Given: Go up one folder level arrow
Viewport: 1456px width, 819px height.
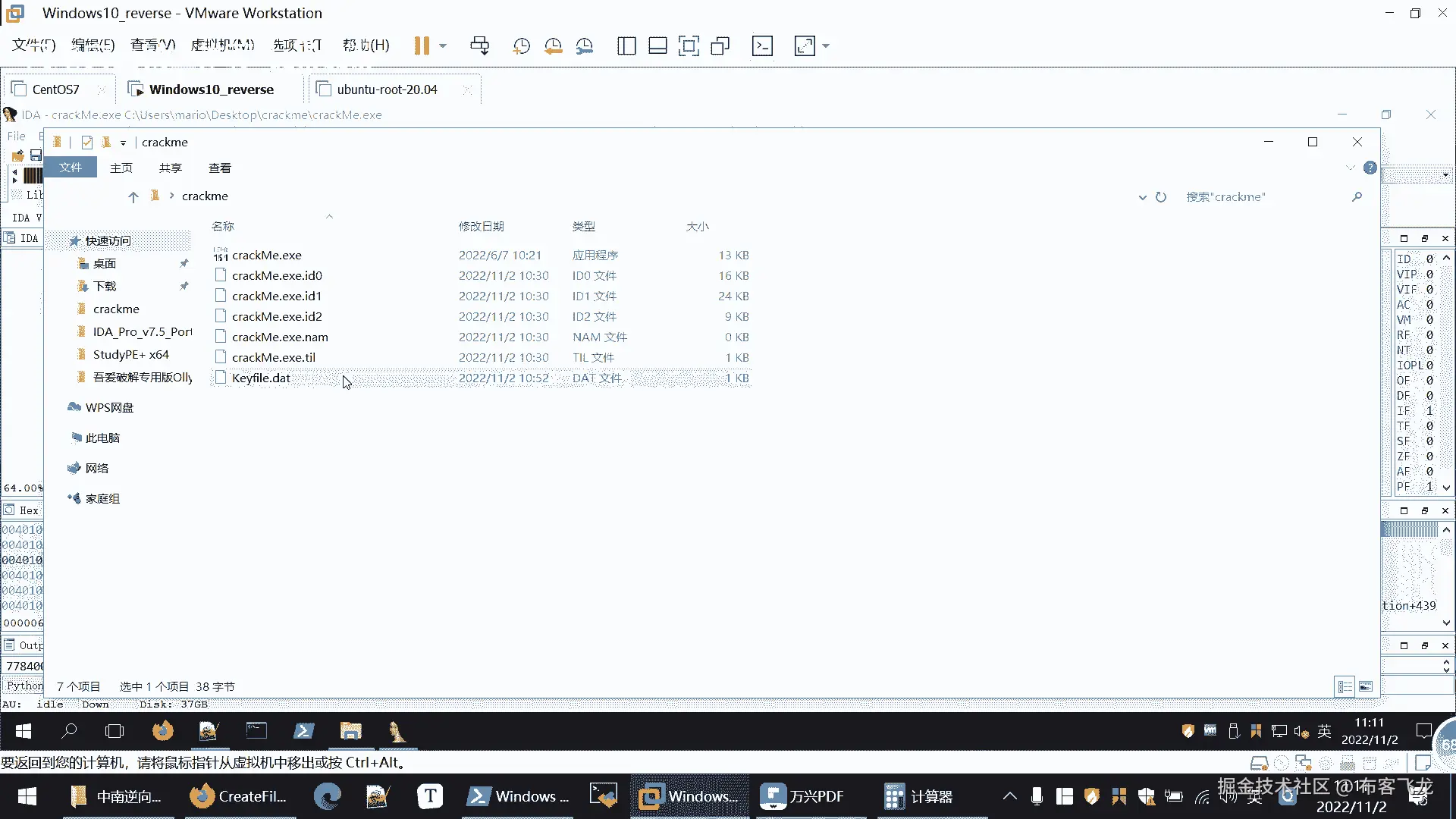Looking at the screenshot, I should [x=133, y=197].
